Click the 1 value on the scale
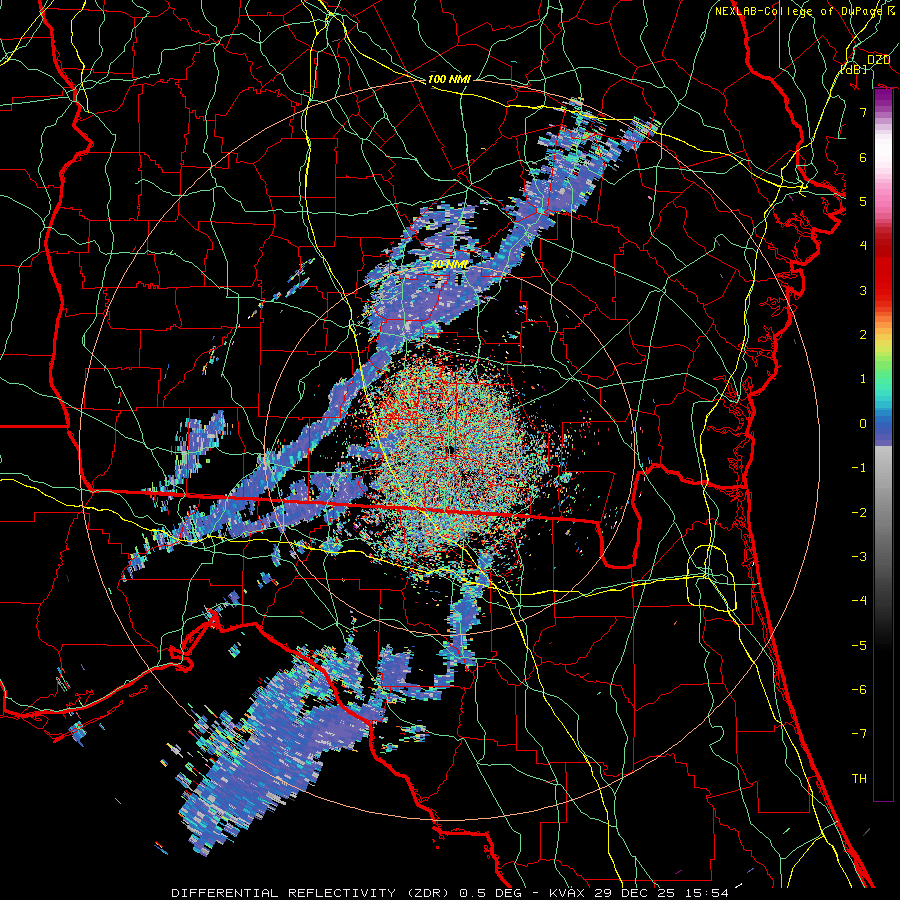This screenshot has height=900, width=900. click(x=863, y=379)
